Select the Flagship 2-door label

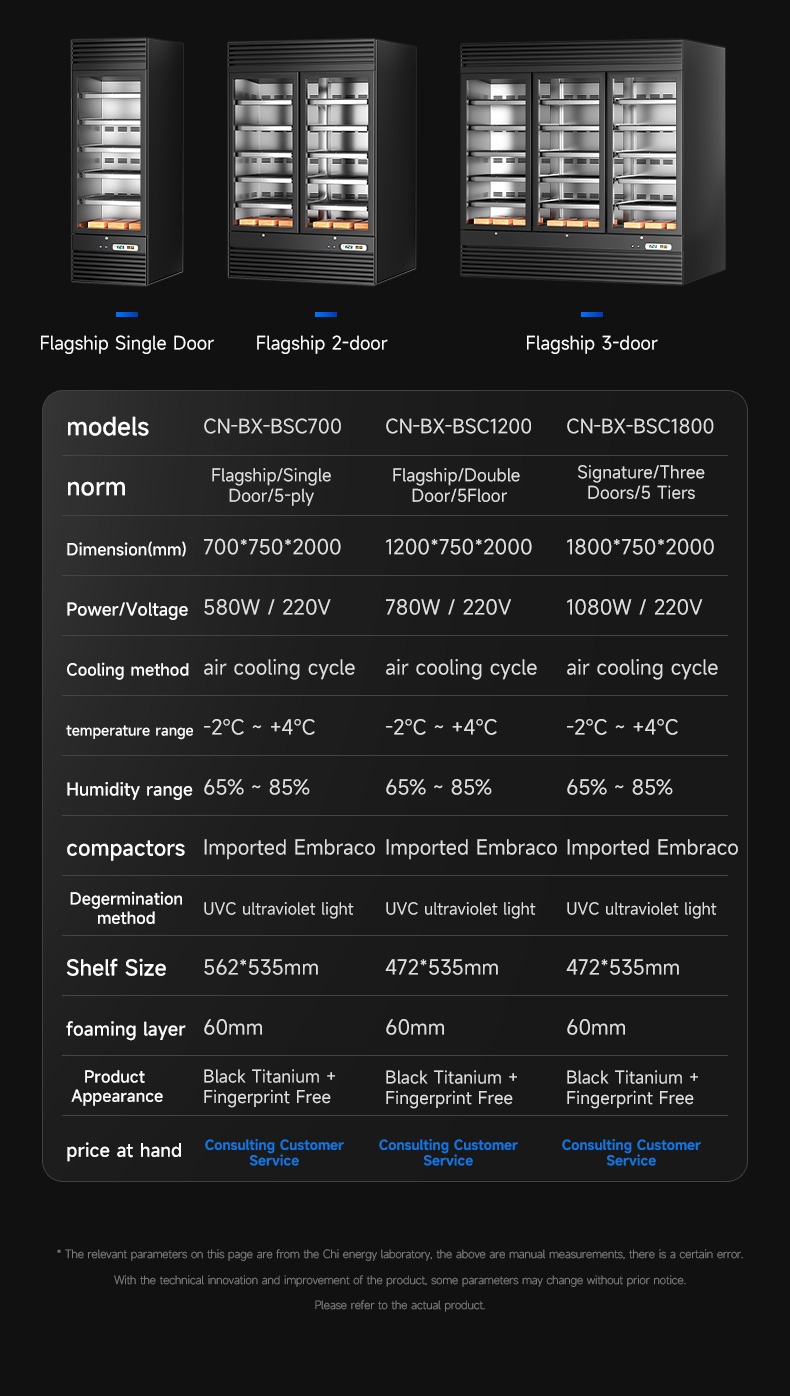321,343
